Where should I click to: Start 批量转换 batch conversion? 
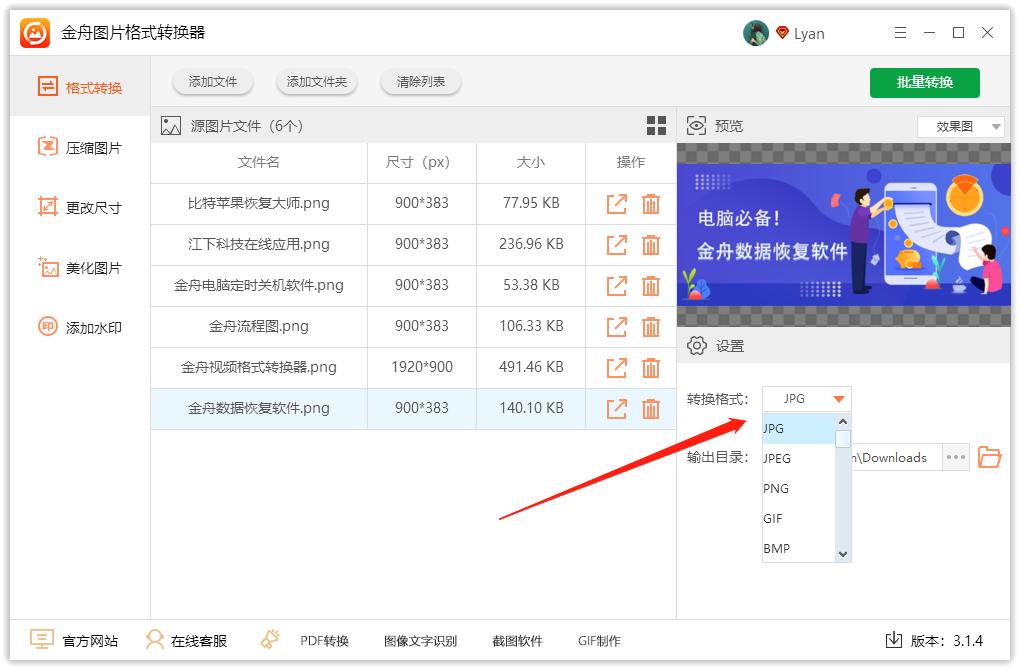tap(924, 83)
